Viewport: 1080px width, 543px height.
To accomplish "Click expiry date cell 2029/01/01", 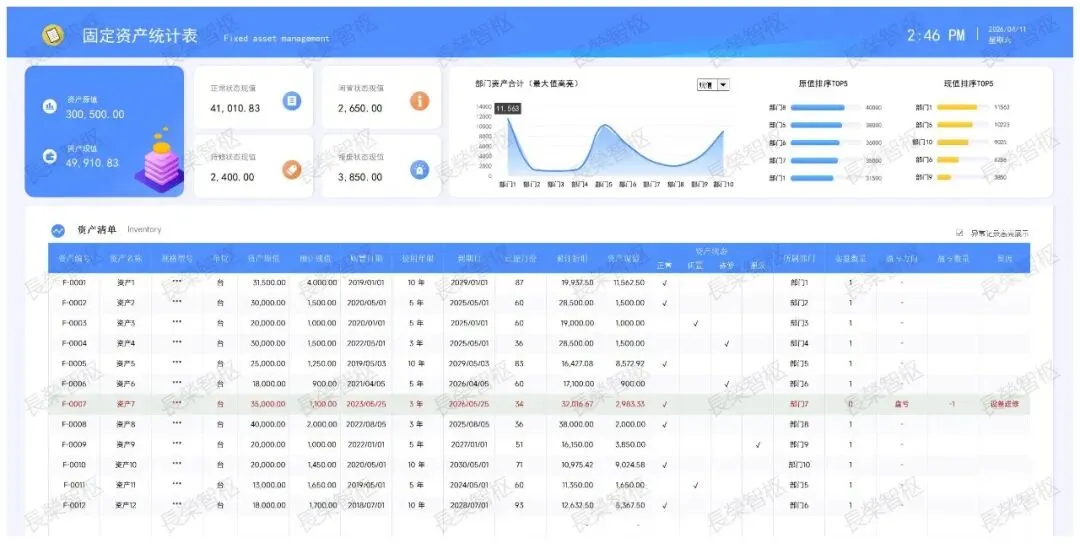I will coord(470,283).
